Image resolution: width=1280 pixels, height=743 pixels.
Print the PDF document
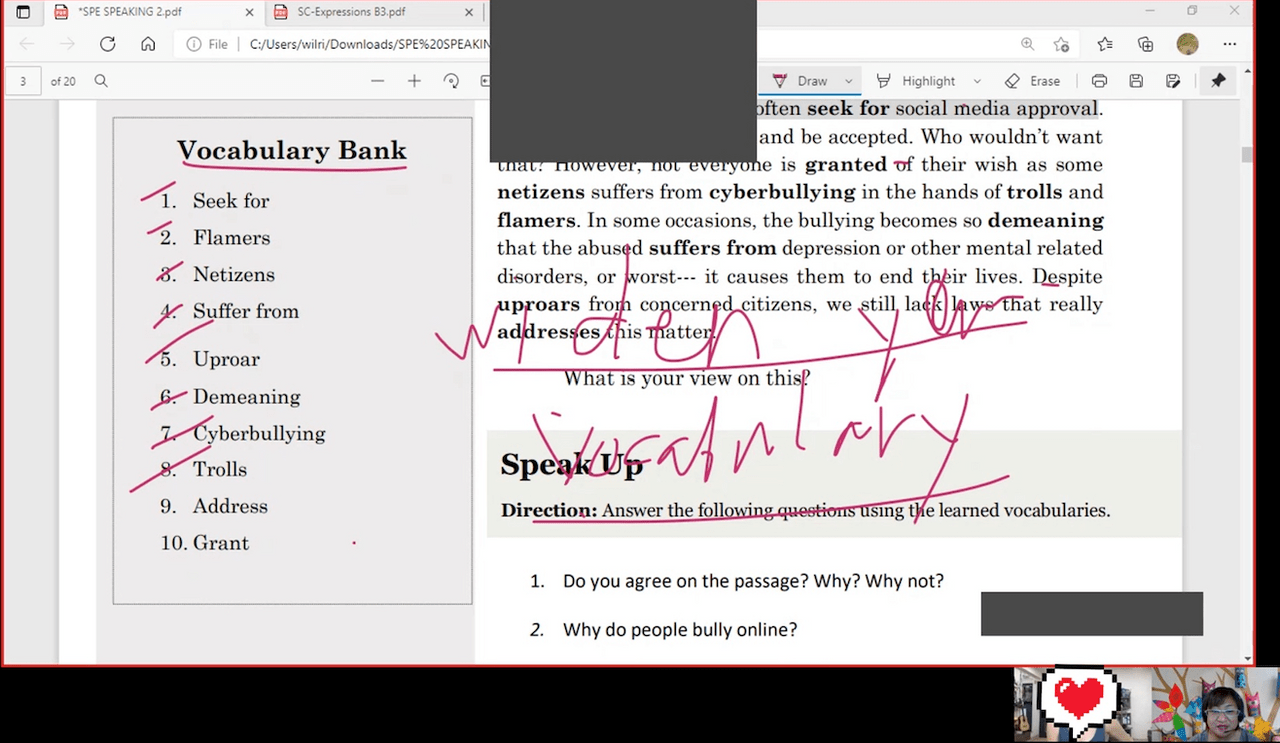pyautogui.click(x=1099, y=81)
